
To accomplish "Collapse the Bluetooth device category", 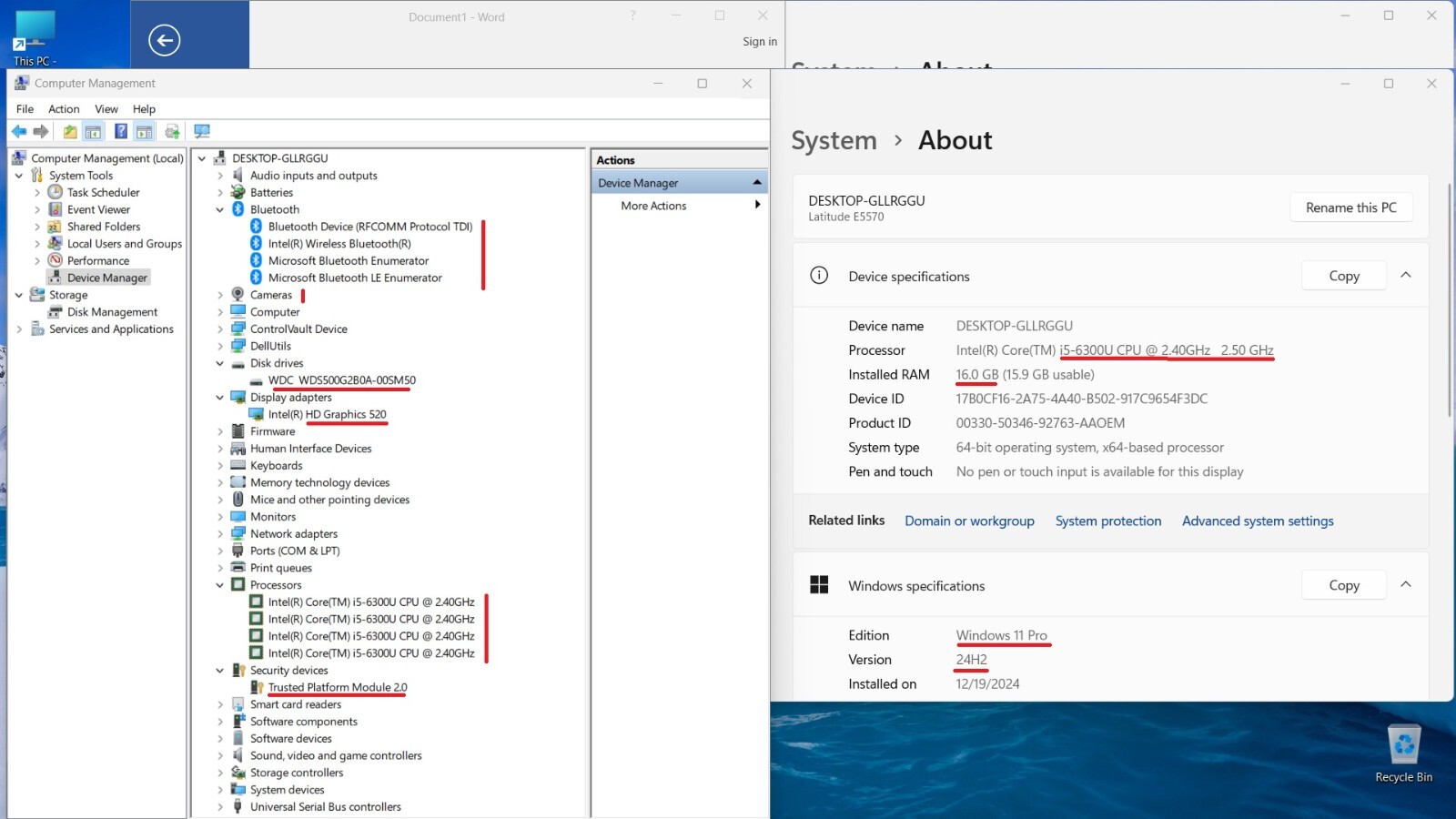I will click(220, 209).
